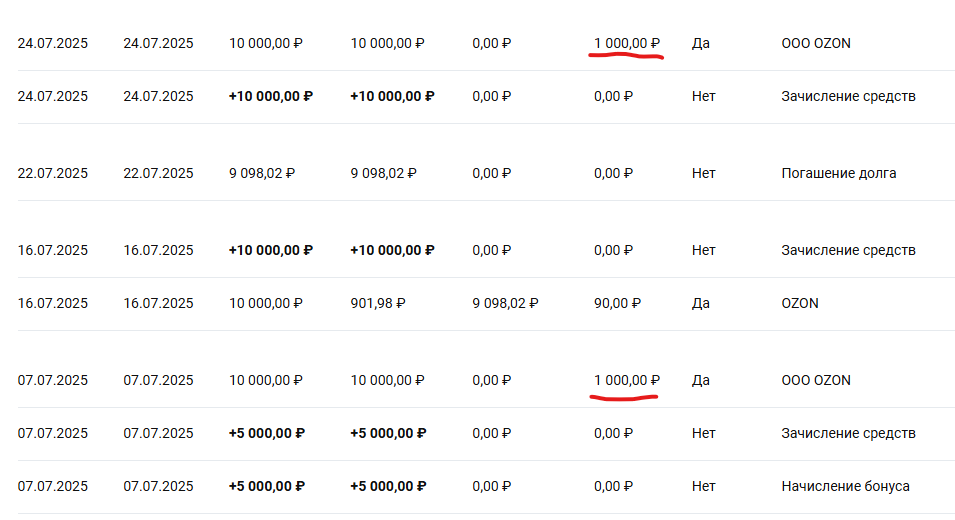Viewport: 955px width, 520px height.
Task: Open the "ООО OZON" entry dated 07.07.2025
Action: (x=815, y=380)
